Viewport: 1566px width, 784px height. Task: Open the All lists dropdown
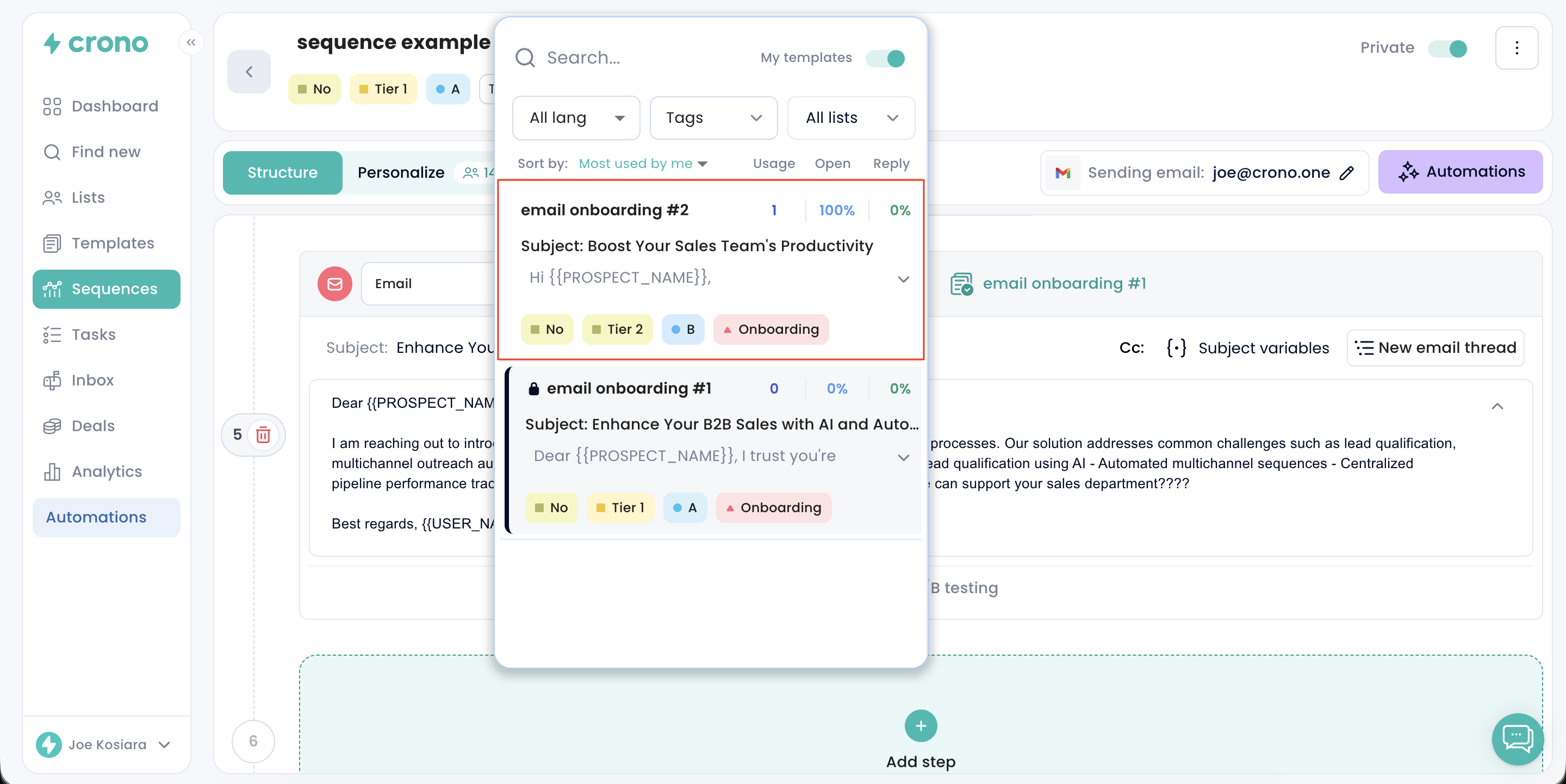click(x=850, y=118)
